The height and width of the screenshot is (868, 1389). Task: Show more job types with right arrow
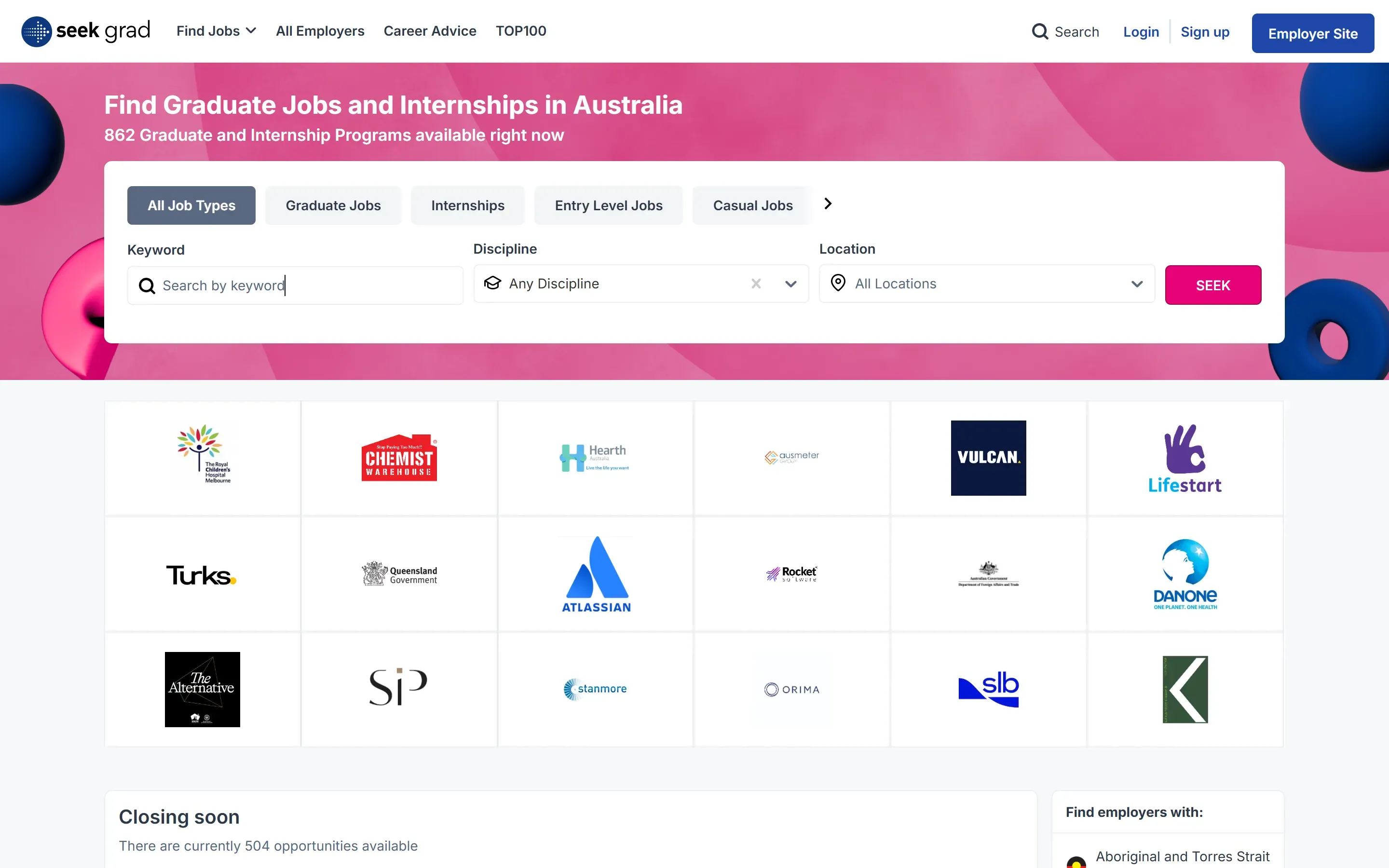click(x=828, y=204)
